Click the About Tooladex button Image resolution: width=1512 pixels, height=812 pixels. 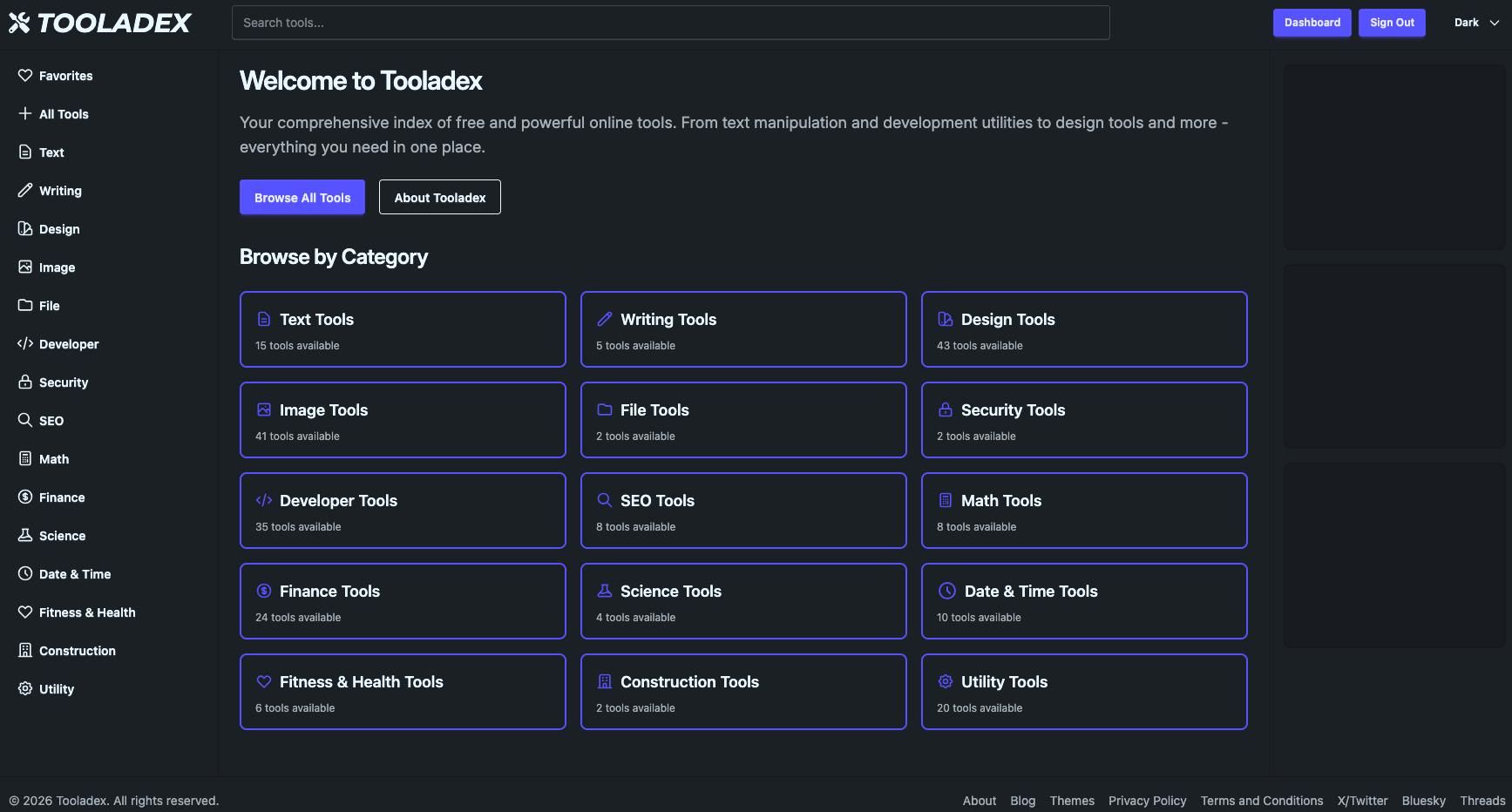tap(439, 197)
